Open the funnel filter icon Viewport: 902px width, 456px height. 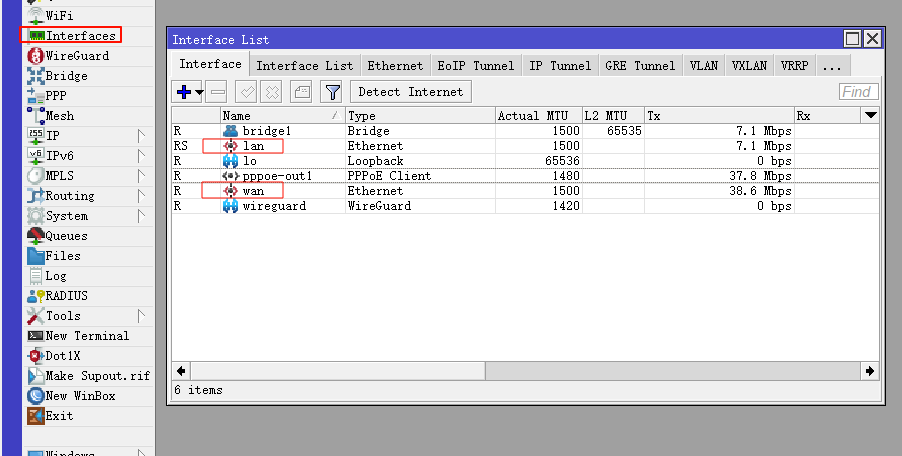tap(332, 92)
